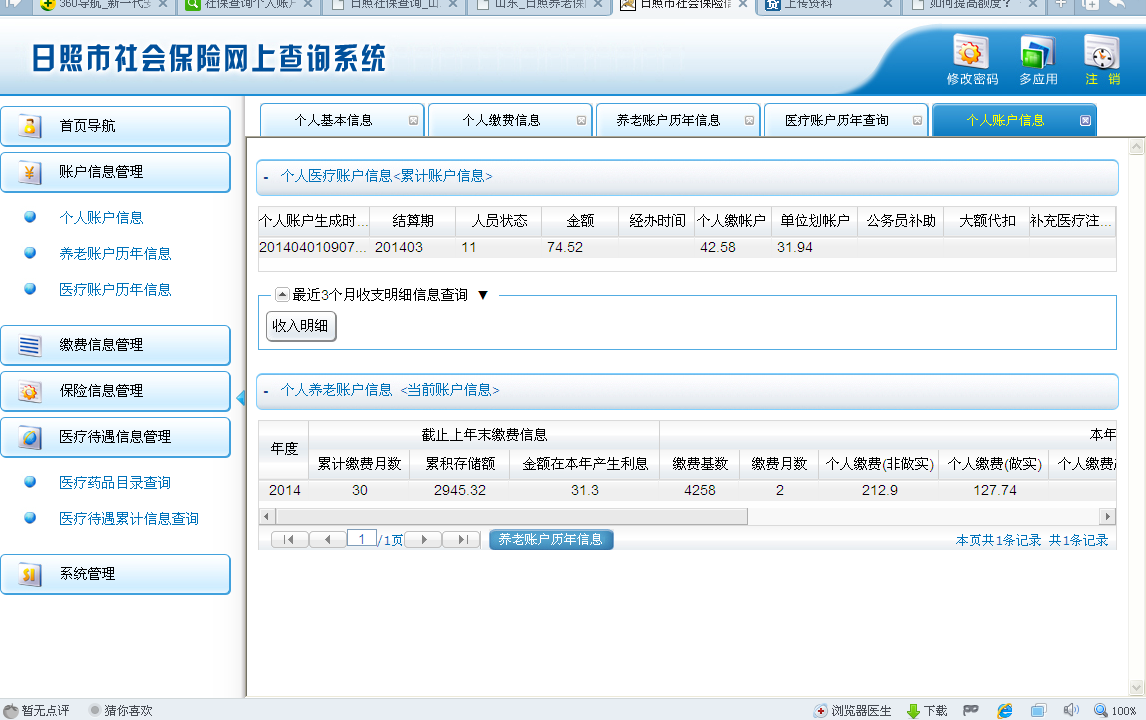The height and width of the screenshot is (720, 1146).
Task: Click the 缴费信息管理 list icon
Action: click(x=30, y=345)
